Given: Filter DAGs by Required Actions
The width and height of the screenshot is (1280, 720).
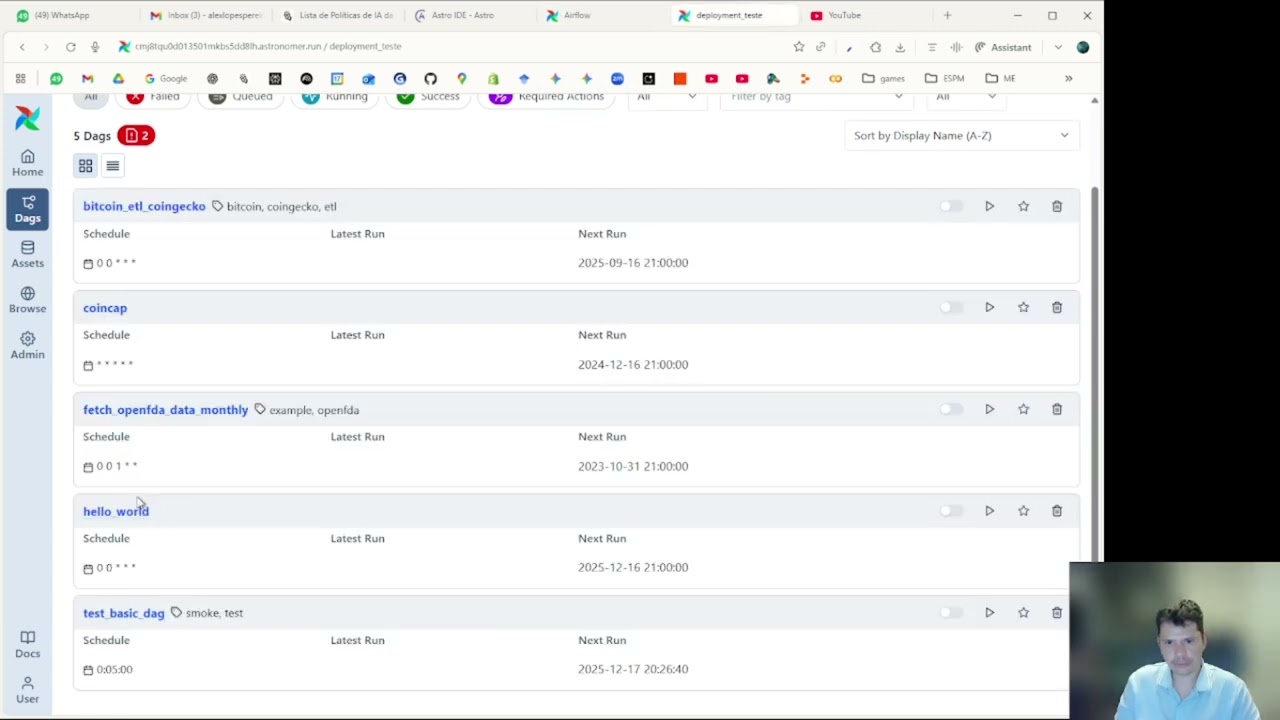Looking at the screenshot, I should (x=547, y=97).
